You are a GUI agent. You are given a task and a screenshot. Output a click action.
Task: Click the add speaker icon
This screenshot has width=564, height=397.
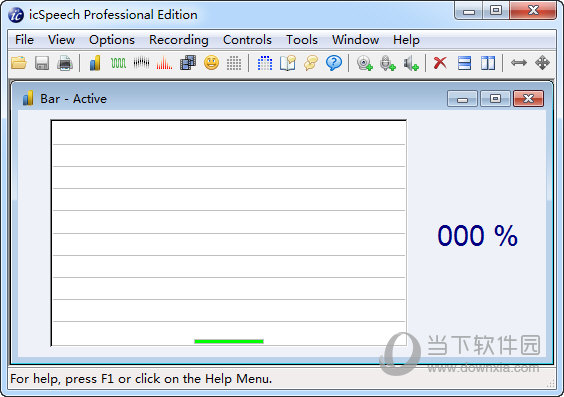411,63
